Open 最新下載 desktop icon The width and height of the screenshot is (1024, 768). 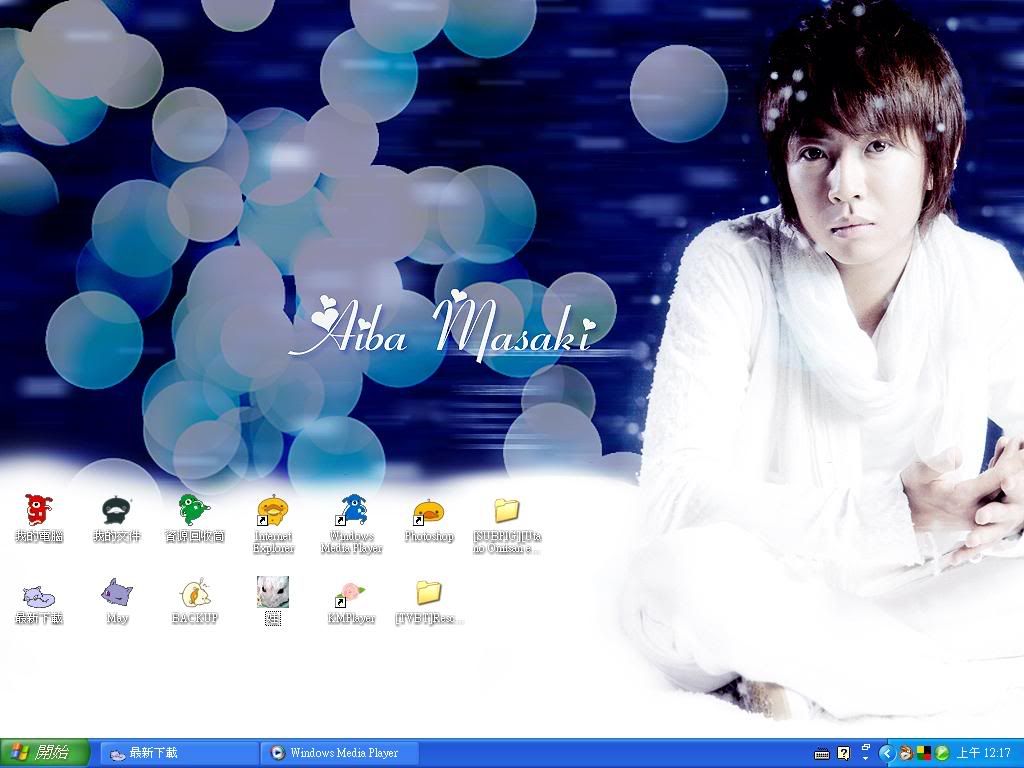pos(38,594)
